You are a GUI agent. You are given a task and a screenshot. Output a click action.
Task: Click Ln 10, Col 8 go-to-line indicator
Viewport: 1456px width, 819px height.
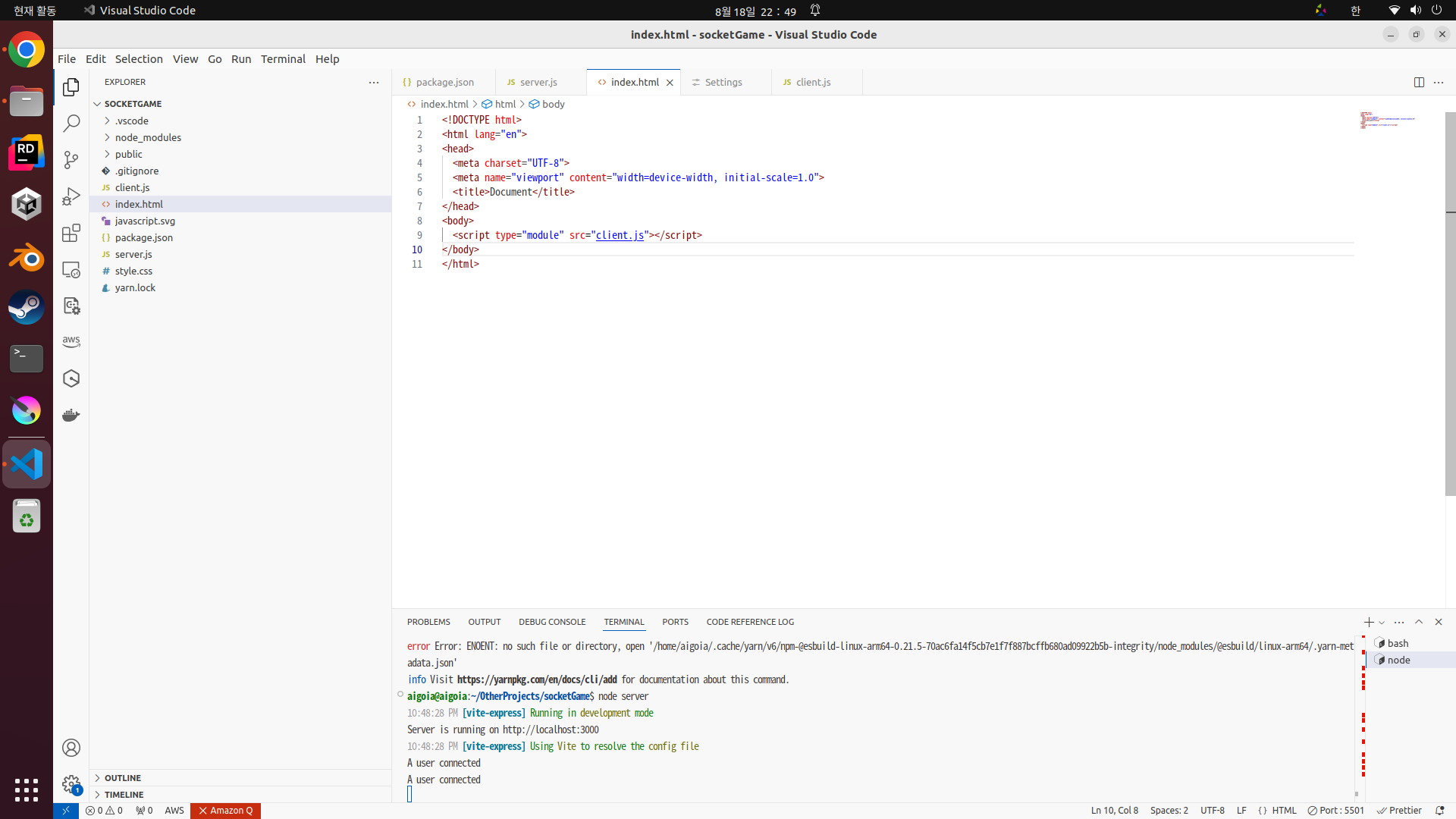(x=1115, y=811)
